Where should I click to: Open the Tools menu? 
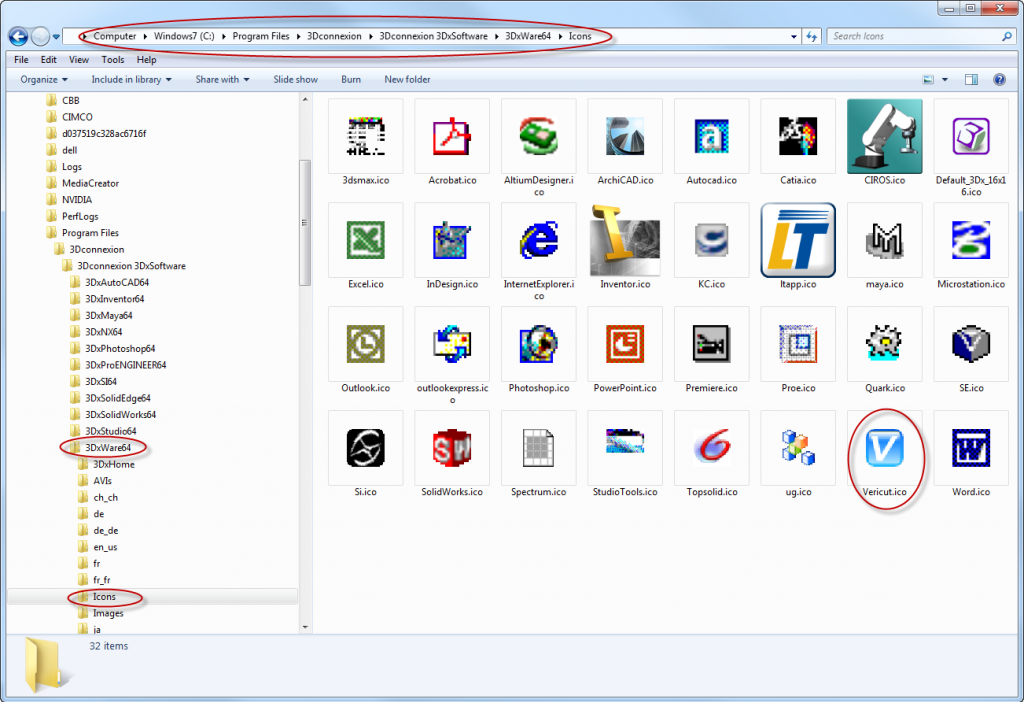tap(113, 59)
